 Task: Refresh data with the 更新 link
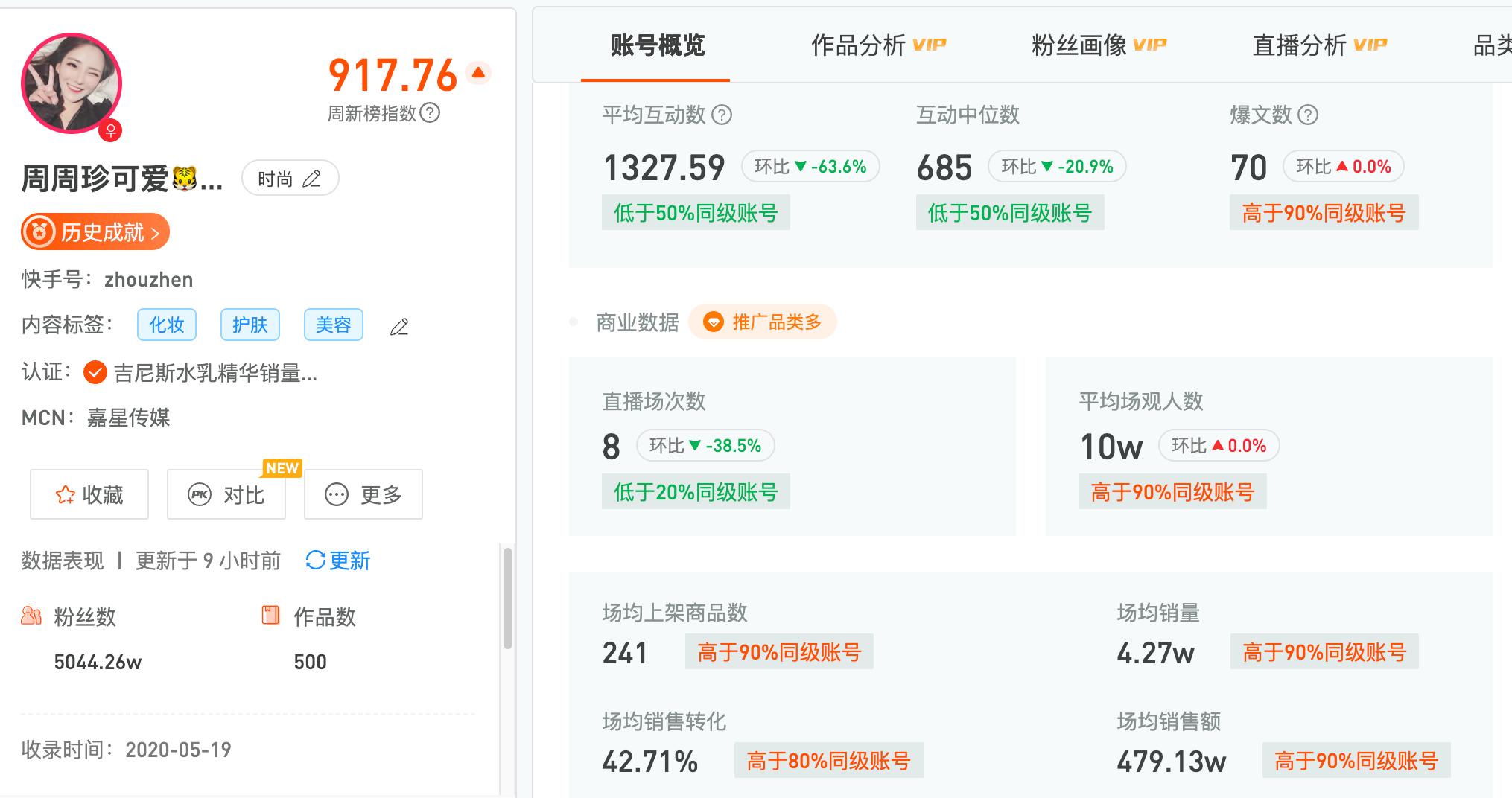(x=338, y=561)
